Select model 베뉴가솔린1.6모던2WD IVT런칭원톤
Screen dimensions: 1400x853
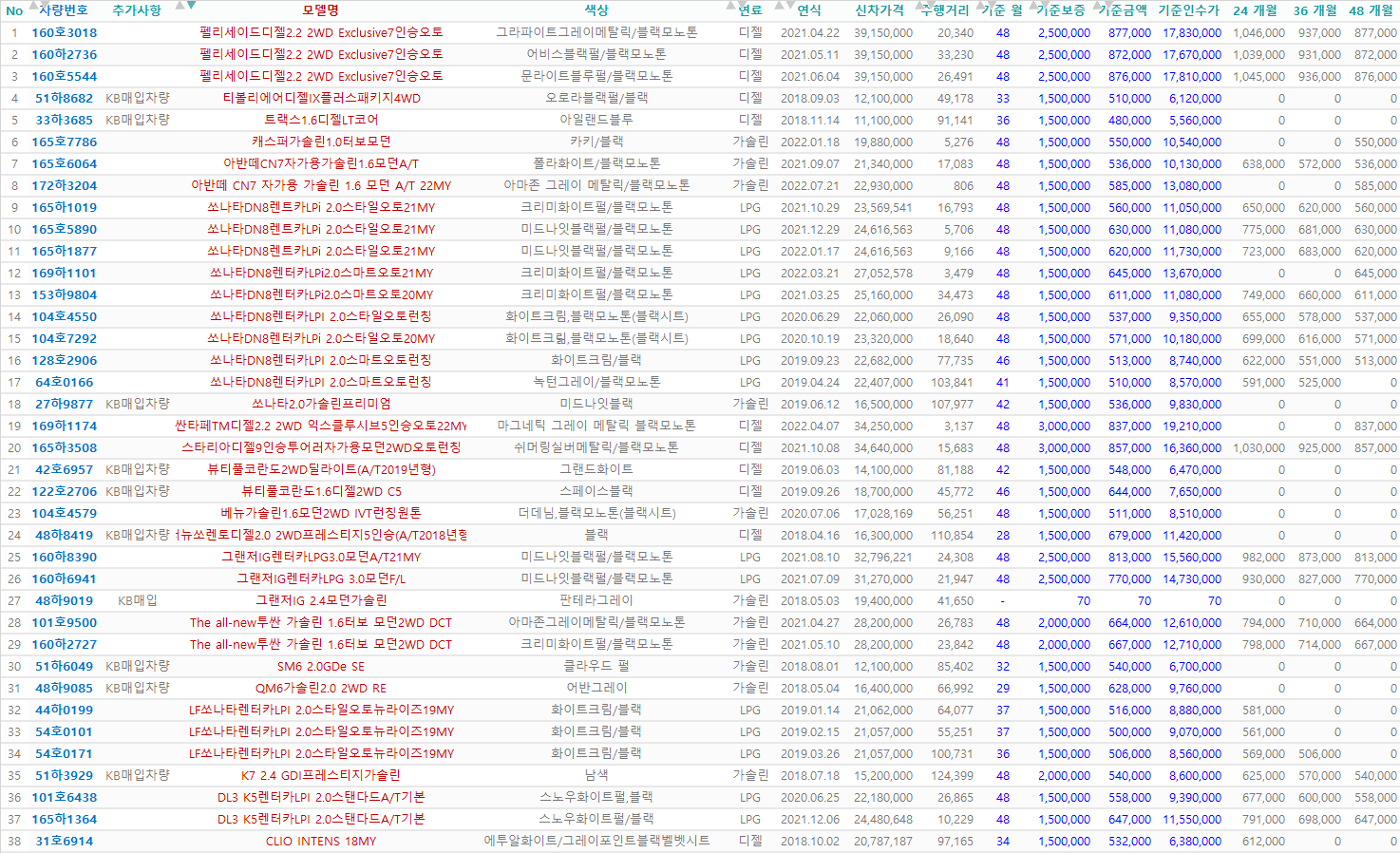coord(321,513)
